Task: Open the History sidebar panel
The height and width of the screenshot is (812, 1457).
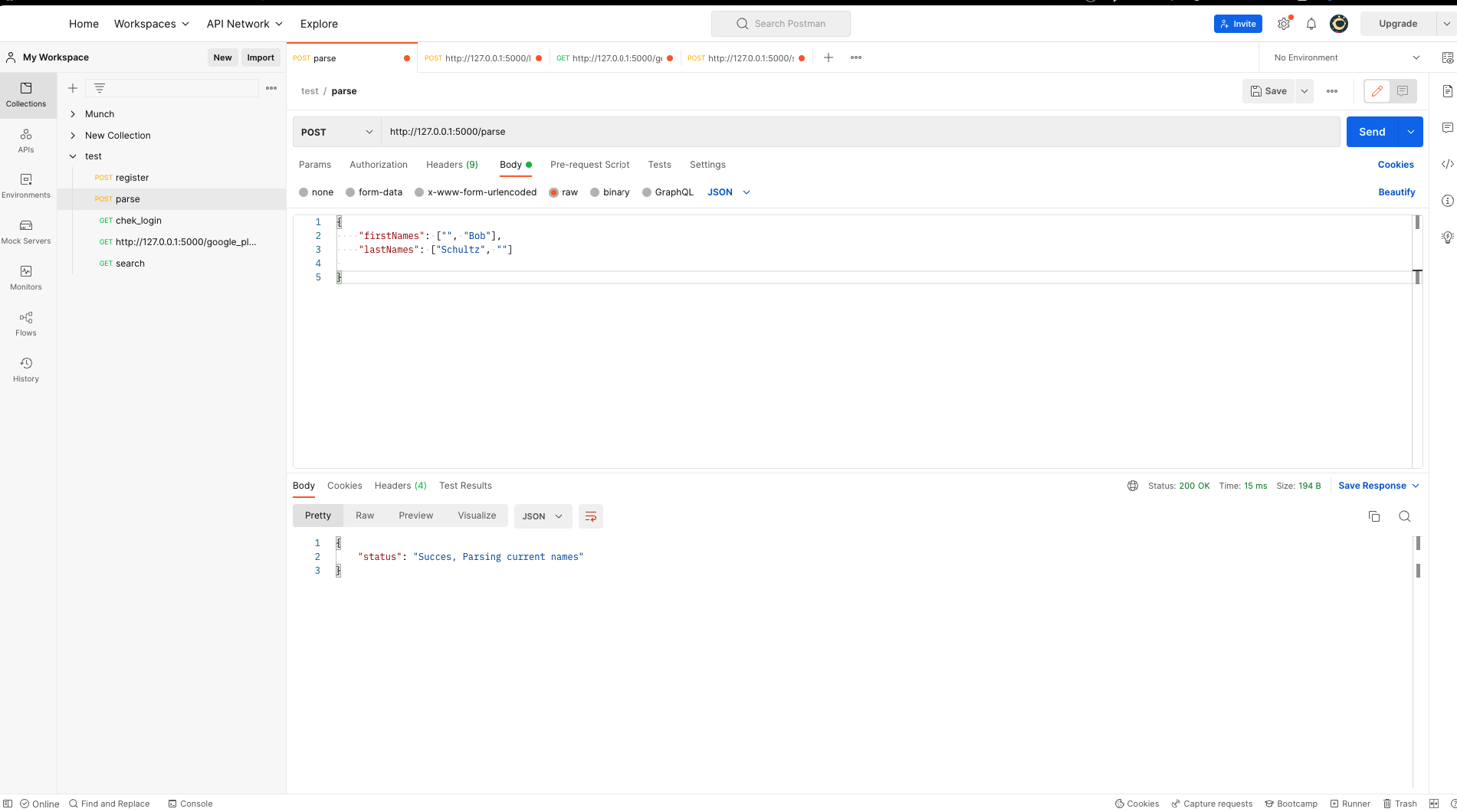Action: (x=26, y=368)
